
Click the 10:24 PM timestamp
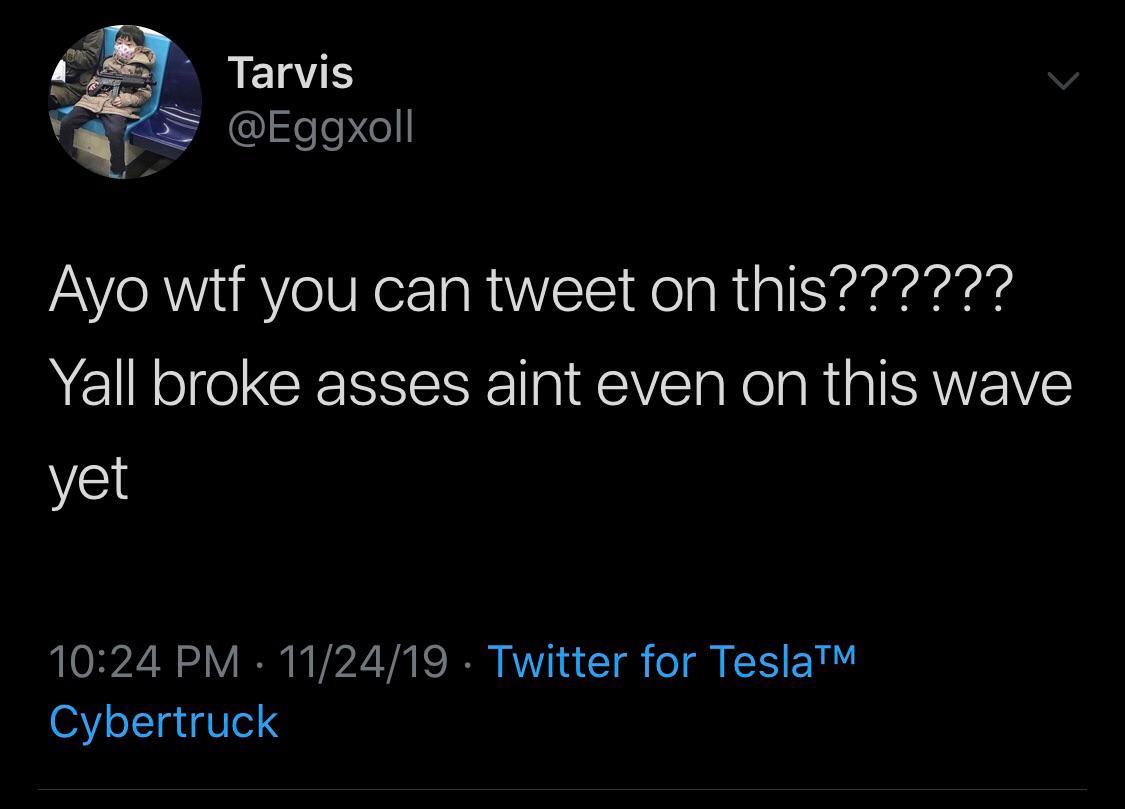(145, 661)
